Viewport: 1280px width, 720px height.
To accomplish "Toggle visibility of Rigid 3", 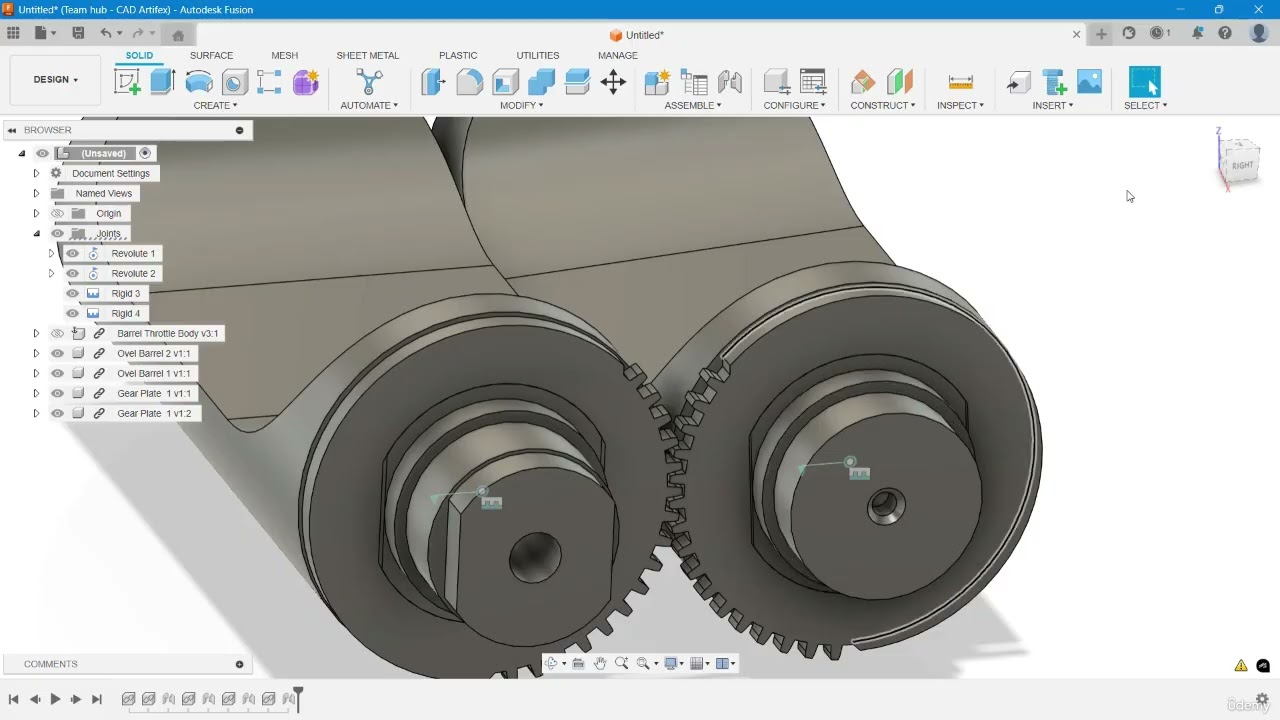I will point(72,293).
